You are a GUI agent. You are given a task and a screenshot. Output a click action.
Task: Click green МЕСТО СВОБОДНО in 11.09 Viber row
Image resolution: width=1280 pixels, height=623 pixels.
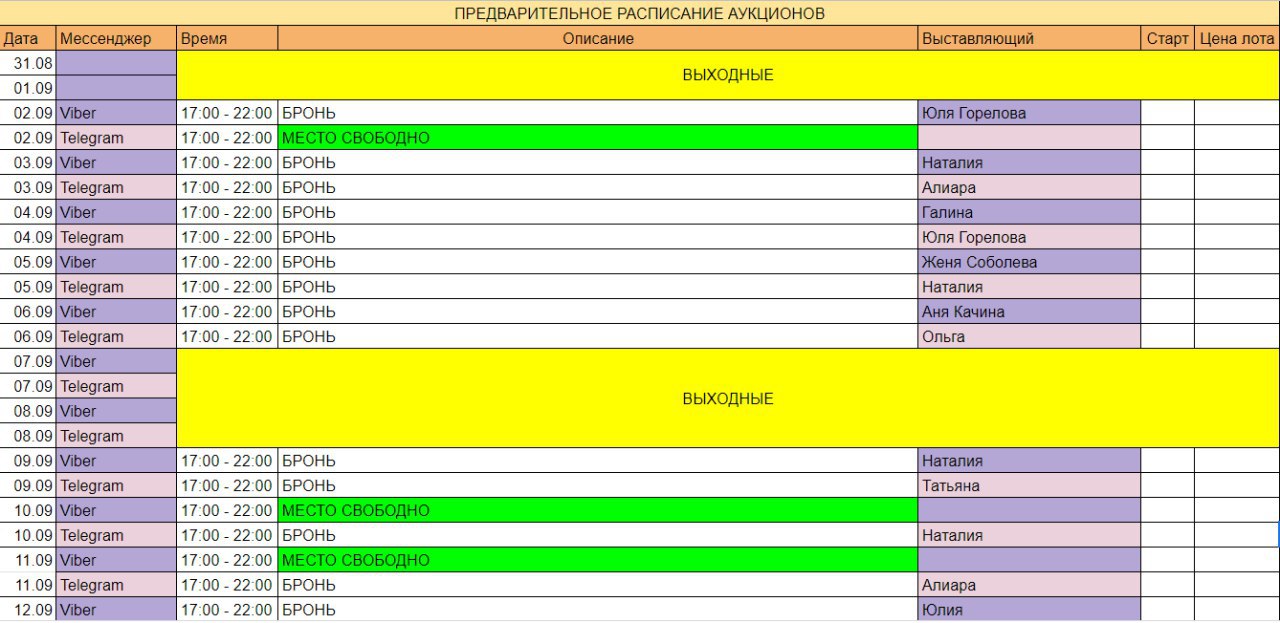[598, 560]
